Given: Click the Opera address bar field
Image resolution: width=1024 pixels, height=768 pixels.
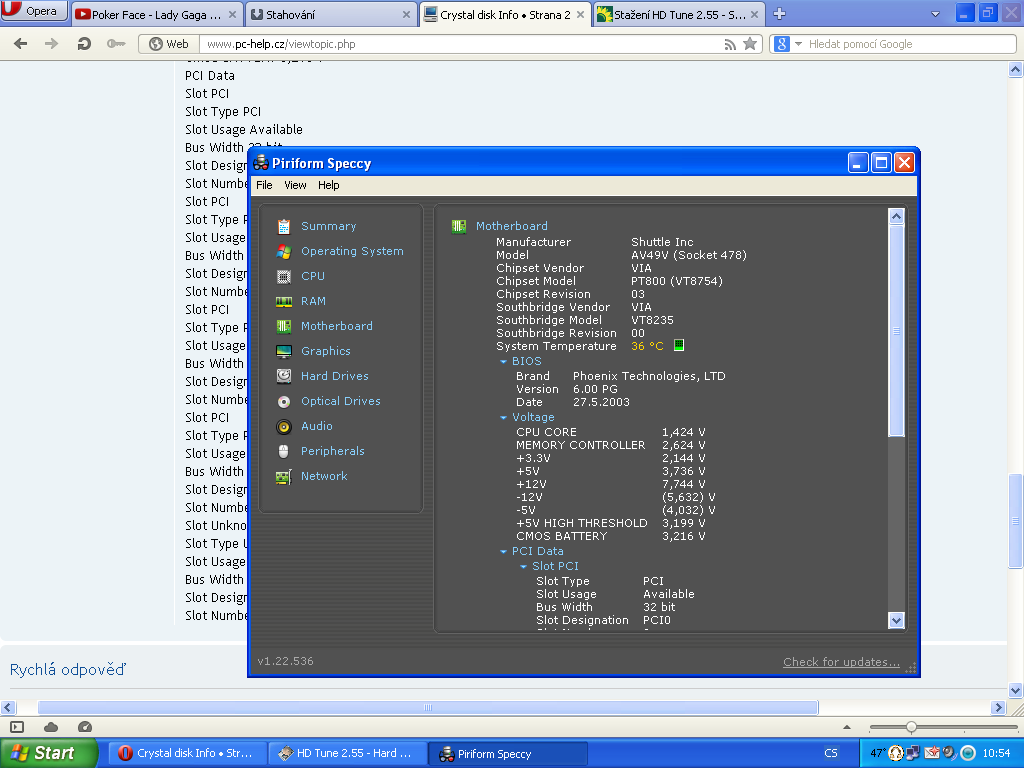Looking at the screenshot, I should coord(460,44).
